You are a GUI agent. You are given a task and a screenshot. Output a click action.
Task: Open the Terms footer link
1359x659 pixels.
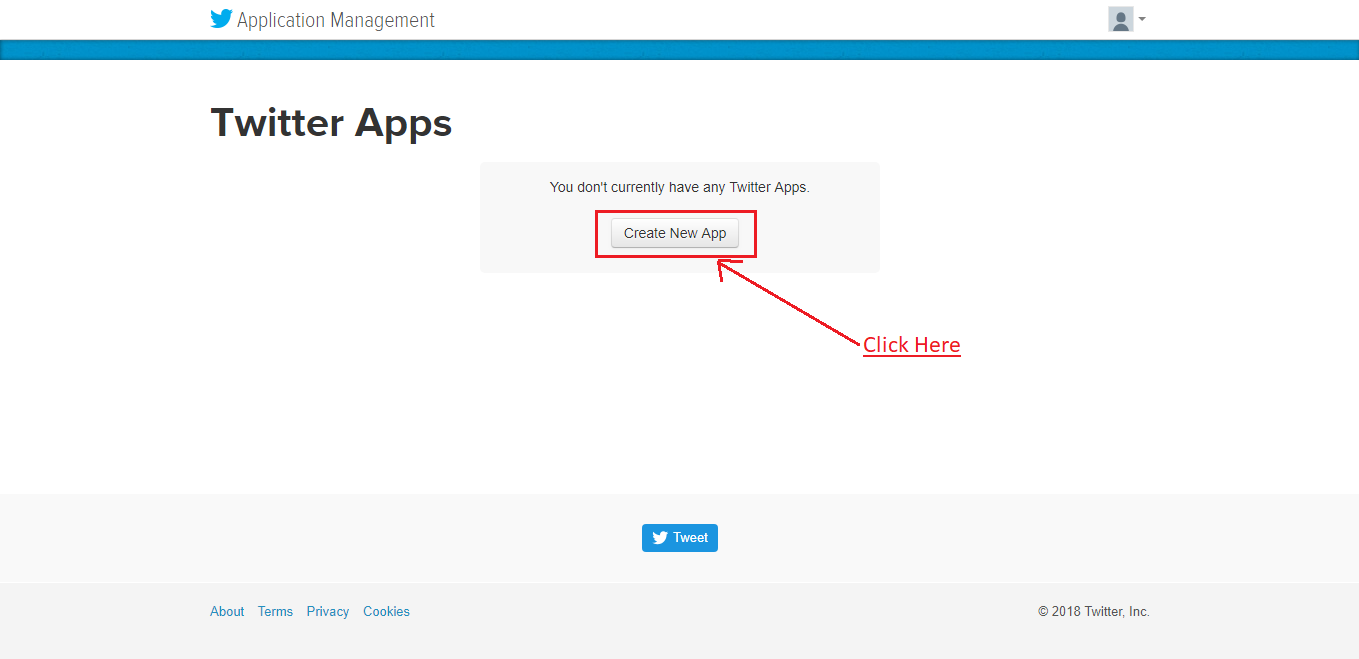pyautogui.click(x=275, y=612)
